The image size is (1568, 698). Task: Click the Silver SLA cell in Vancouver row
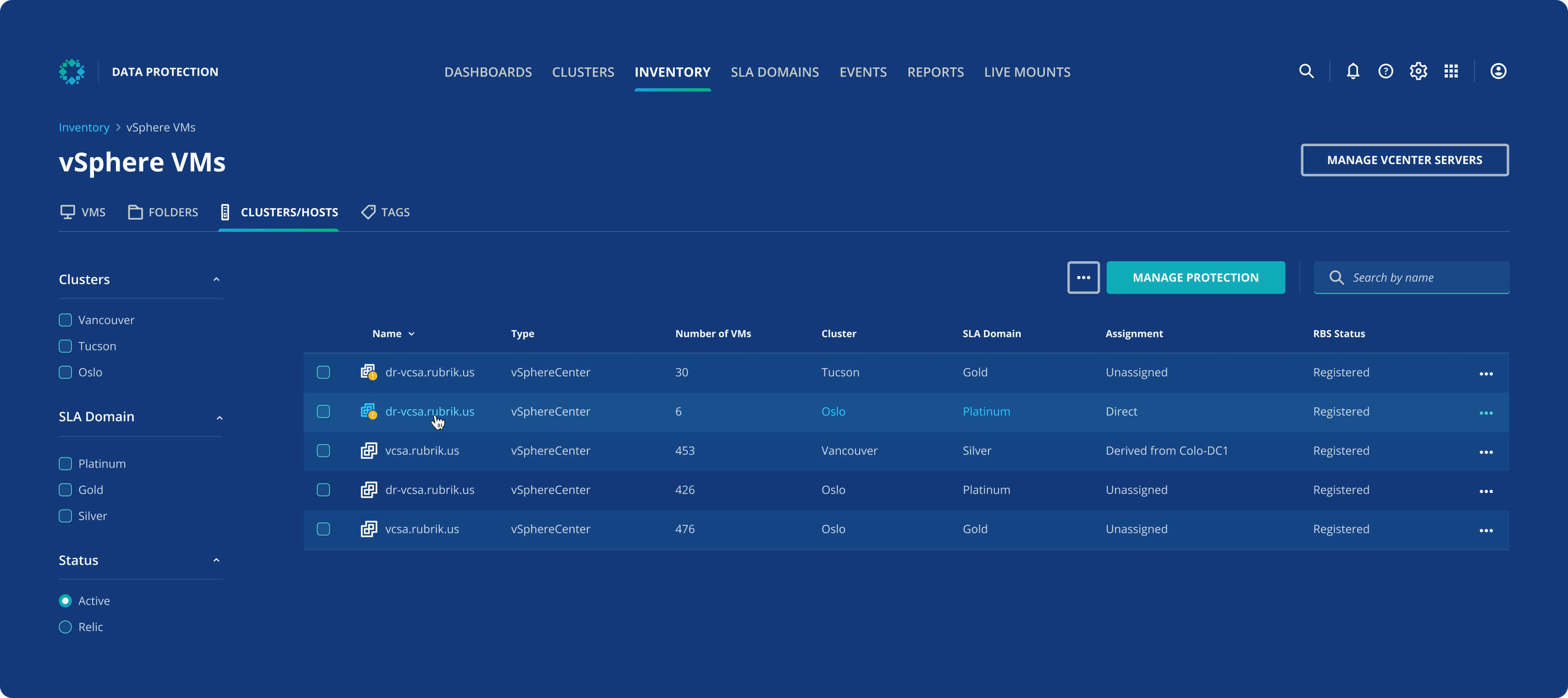click(x=977, y=451)
